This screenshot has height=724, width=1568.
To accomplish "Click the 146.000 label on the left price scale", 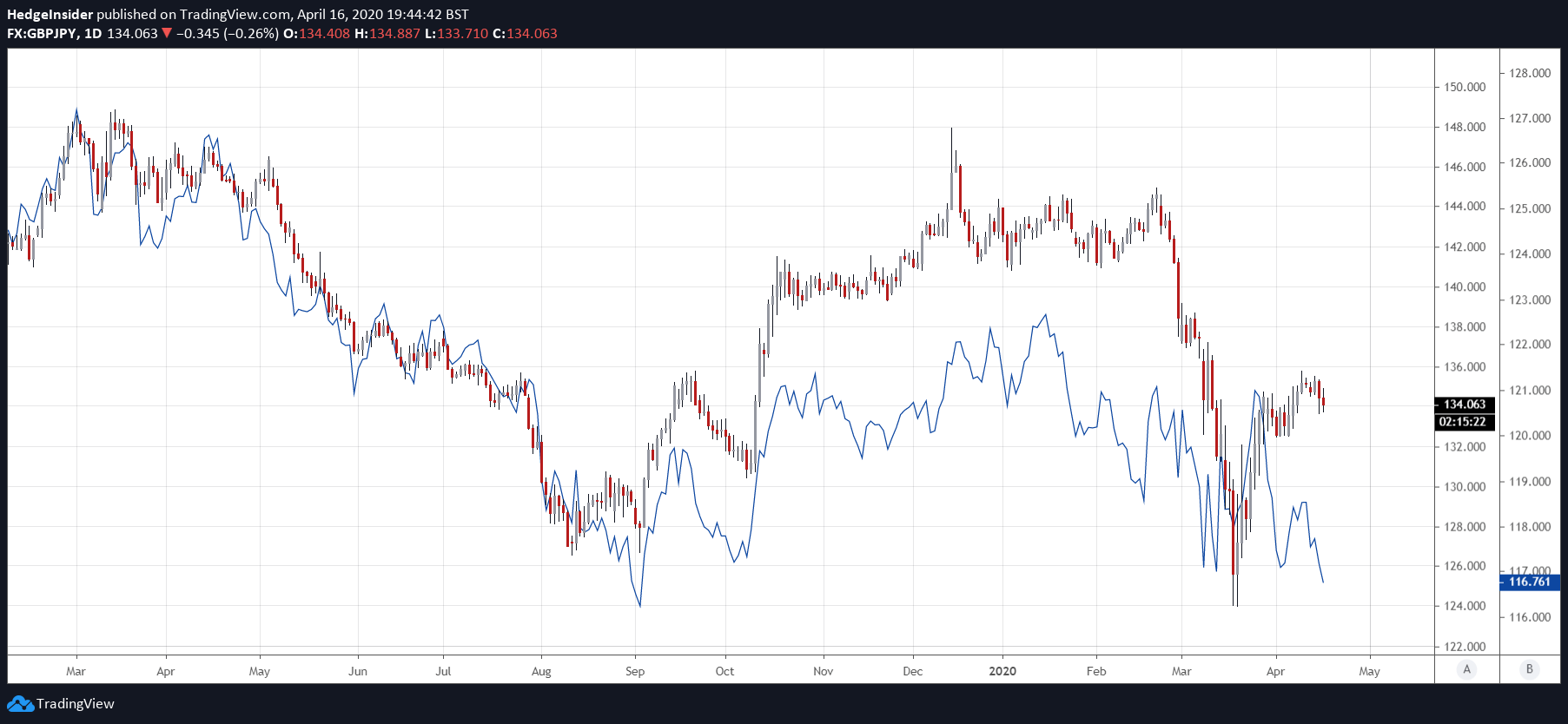I will pyautogui.click(x=1465, y=167).
